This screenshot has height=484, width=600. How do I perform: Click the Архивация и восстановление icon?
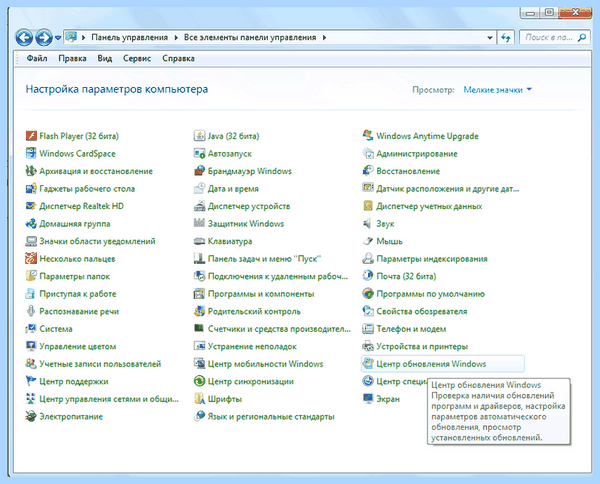click(31, 171)
